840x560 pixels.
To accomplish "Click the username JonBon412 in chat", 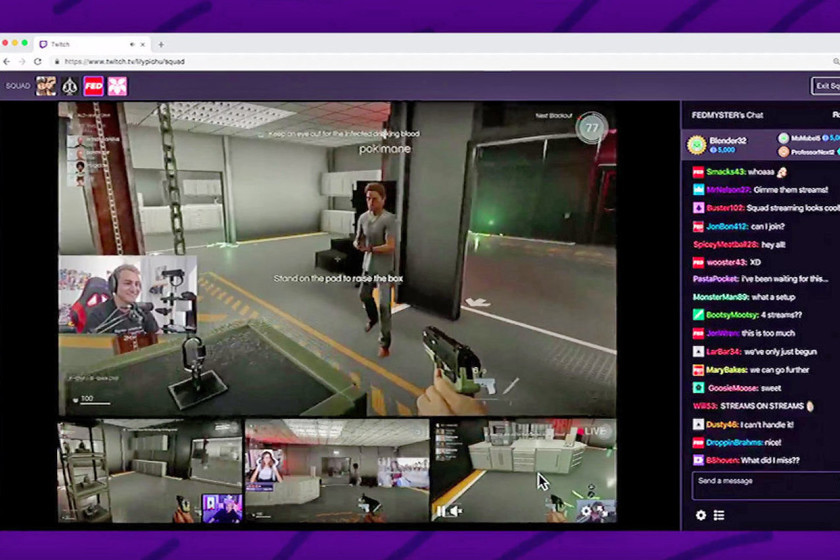I will 726,226.
